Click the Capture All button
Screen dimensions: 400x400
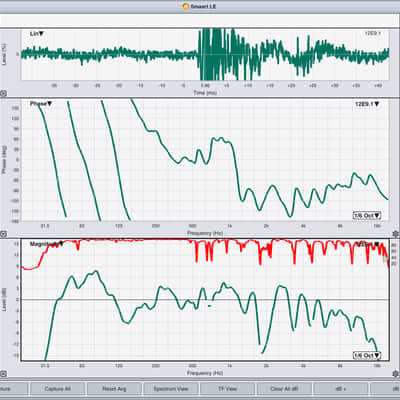pyautogui.click(x=57, y=389)
